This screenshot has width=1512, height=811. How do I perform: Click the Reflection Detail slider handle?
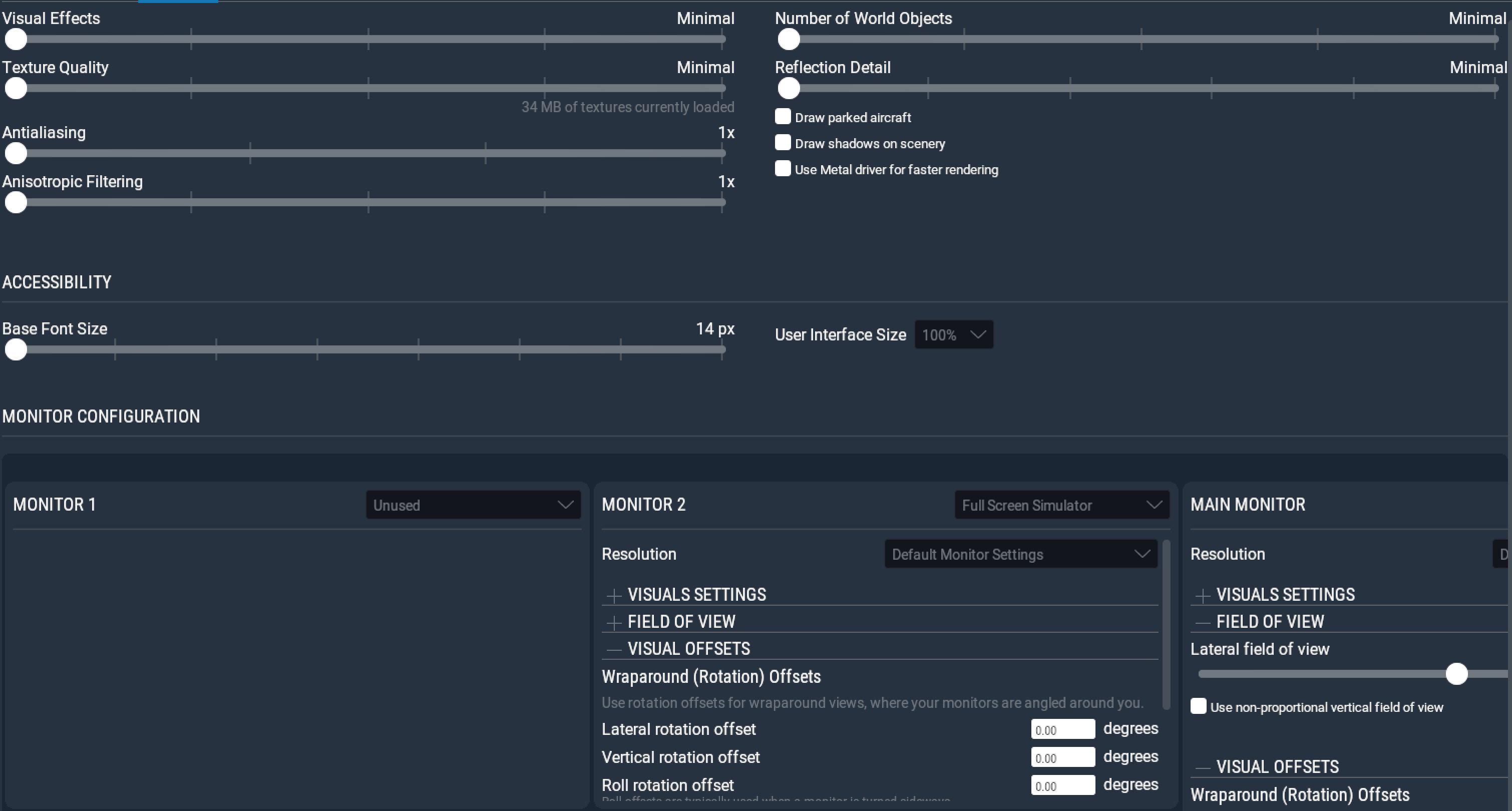coord(788,89)
